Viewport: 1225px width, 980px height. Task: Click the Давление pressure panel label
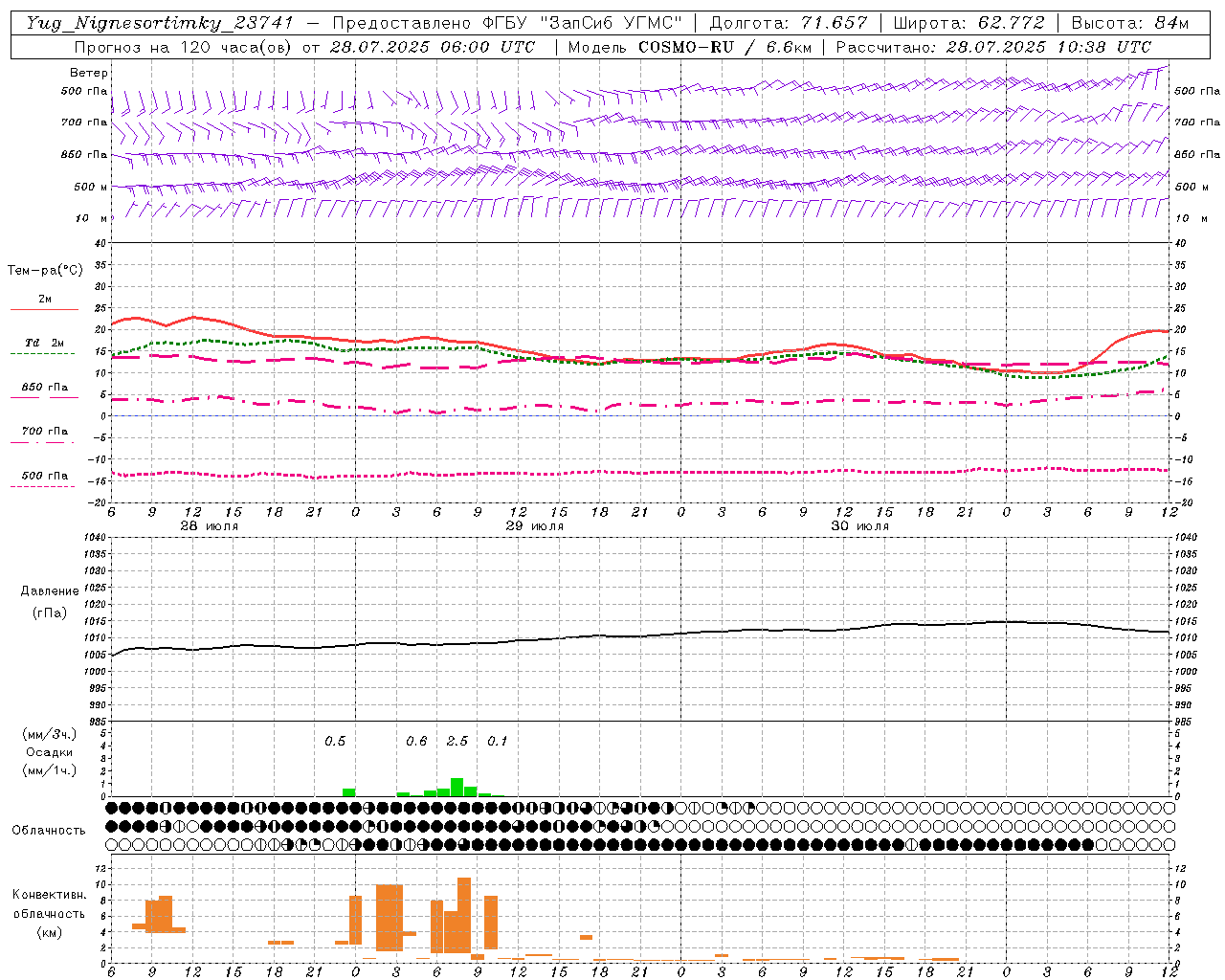(x=50, y=591)
